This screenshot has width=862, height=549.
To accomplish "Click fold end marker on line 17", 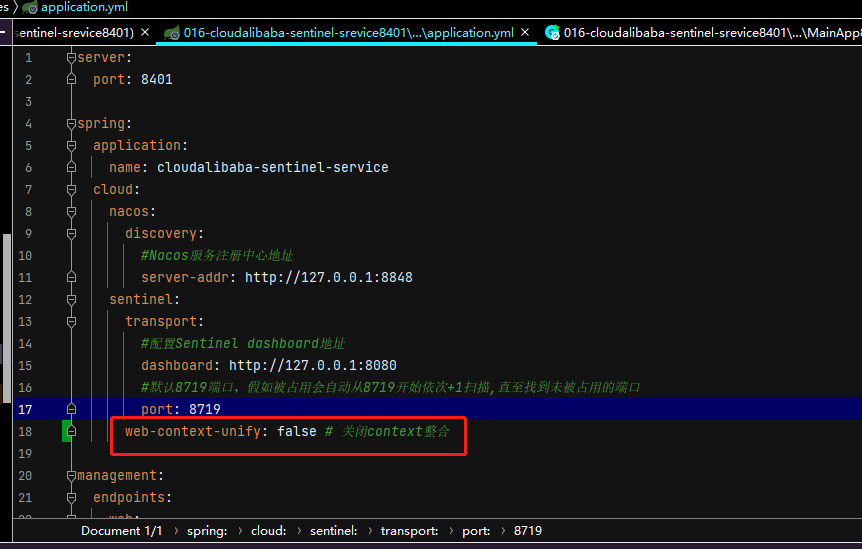I will coord(71,409).
